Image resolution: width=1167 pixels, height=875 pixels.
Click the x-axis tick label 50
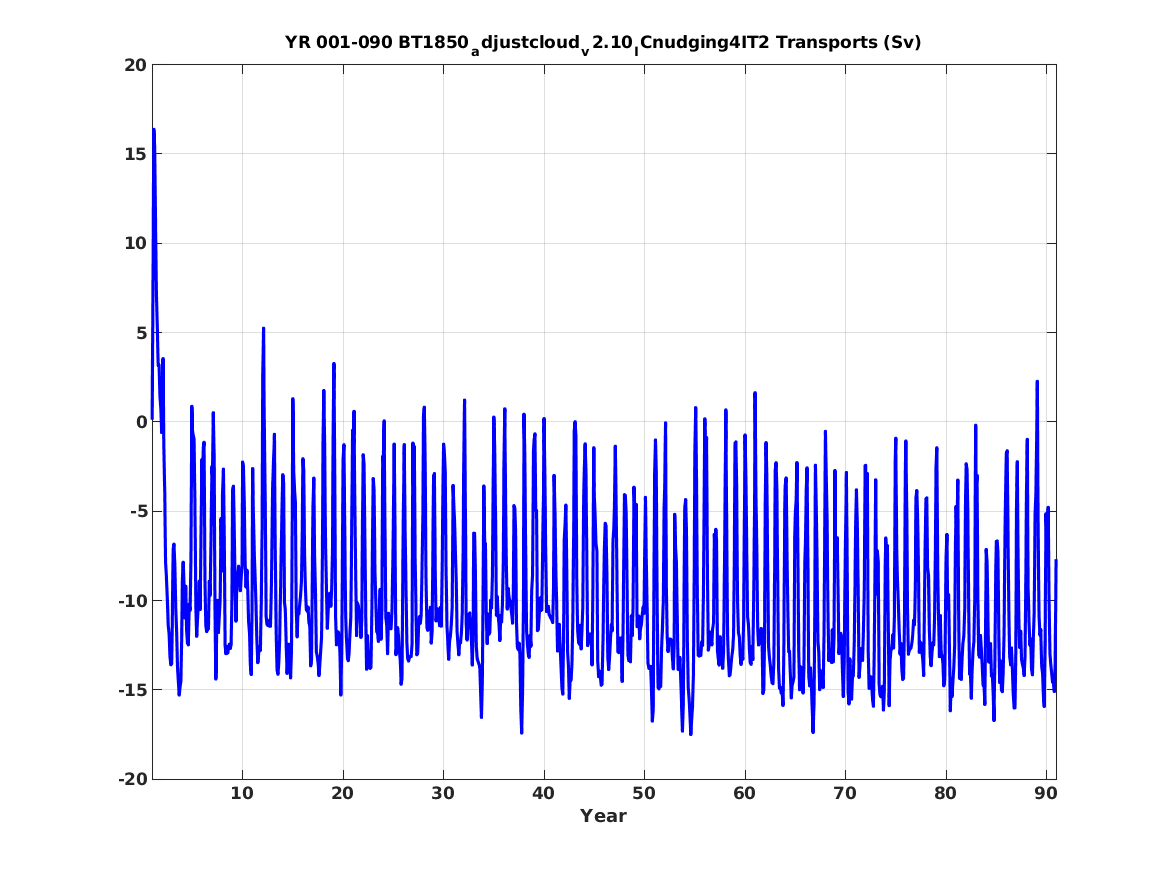tap(644, 793)
